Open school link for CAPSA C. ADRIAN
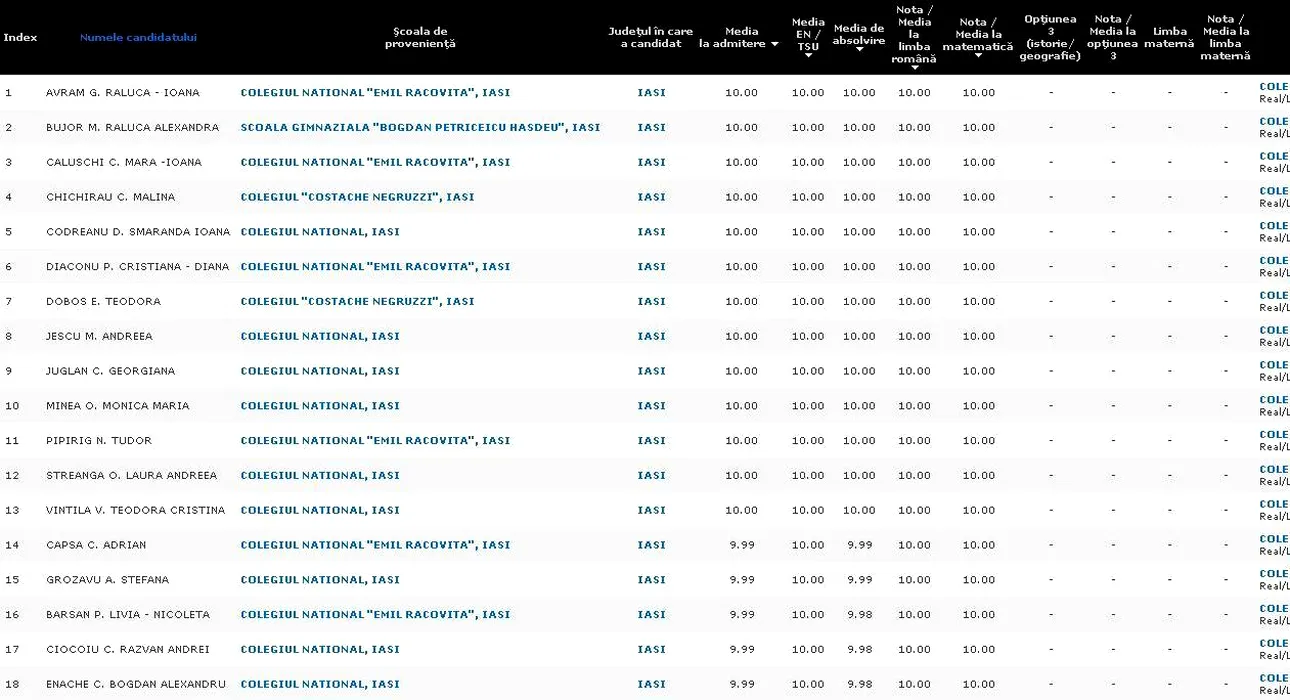Viewport: 1290px width, 700px height. [x=375, y=545]
